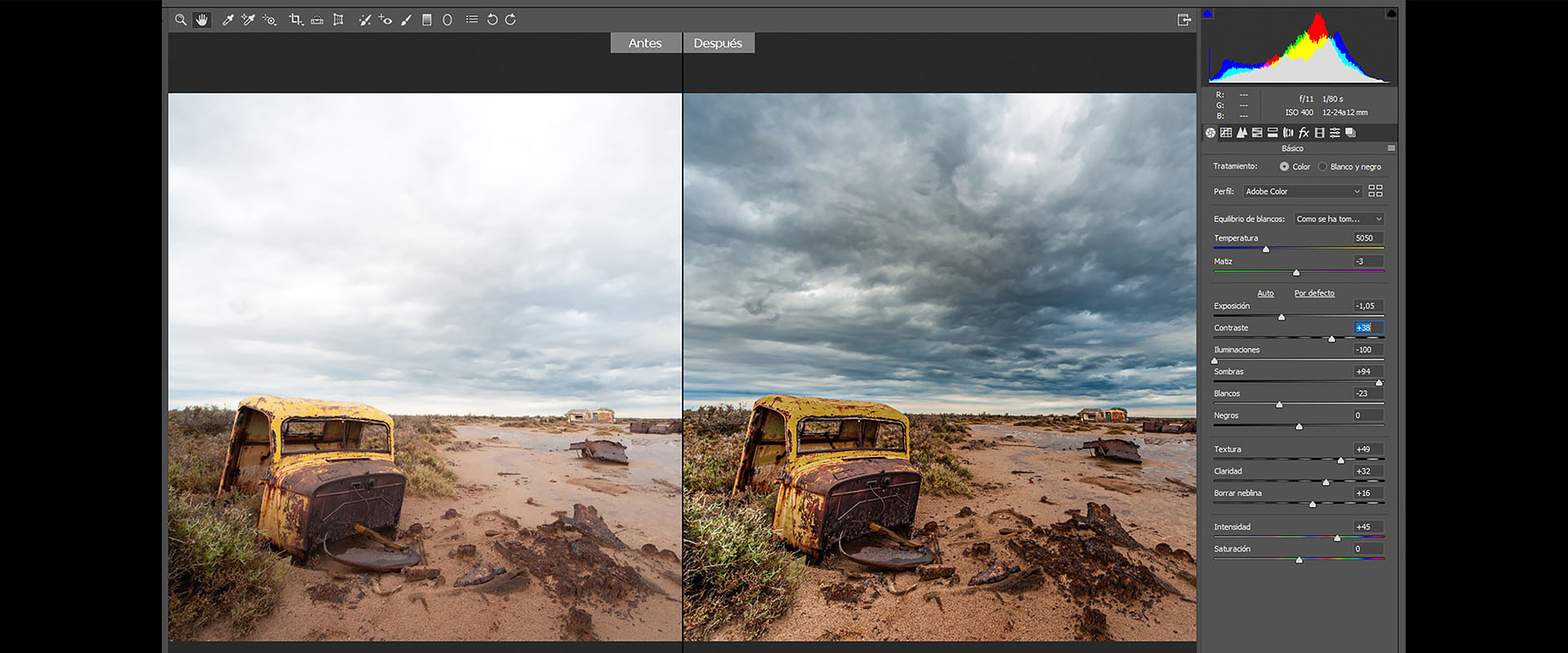Adjust the Matiz slider handle
Image resolution: width=1568 pixels, height=653 pixels.
pos(1296,272)
